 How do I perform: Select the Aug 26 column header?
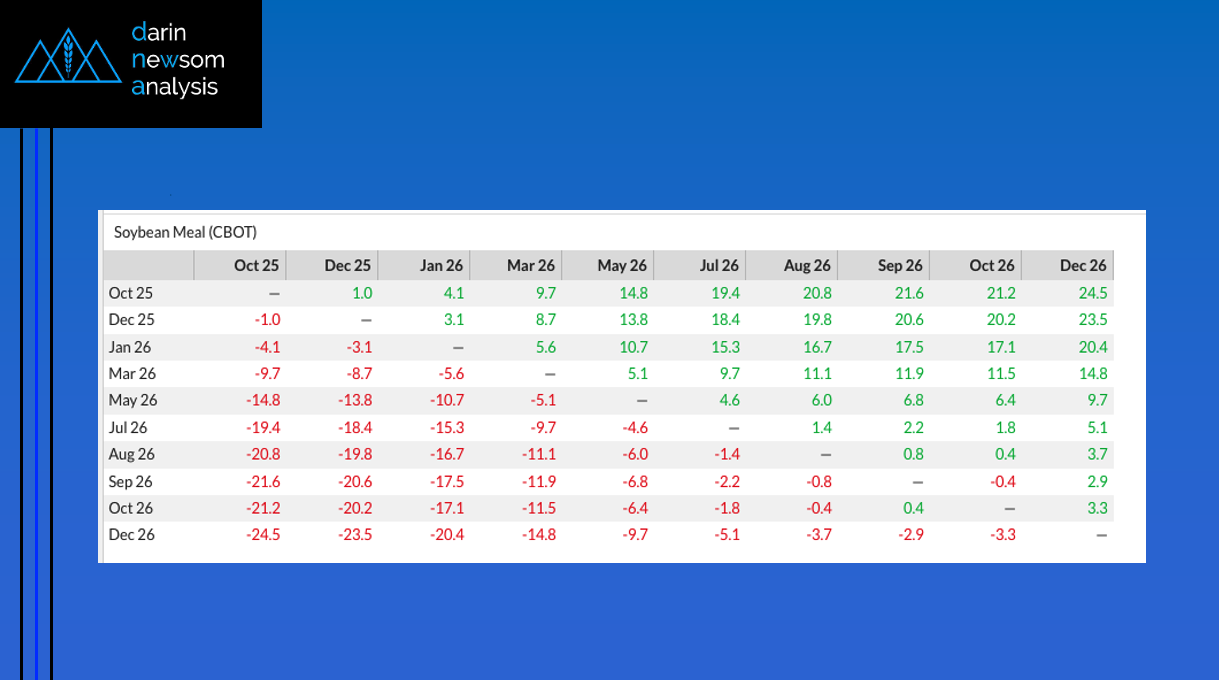click(x=807, y=265)
